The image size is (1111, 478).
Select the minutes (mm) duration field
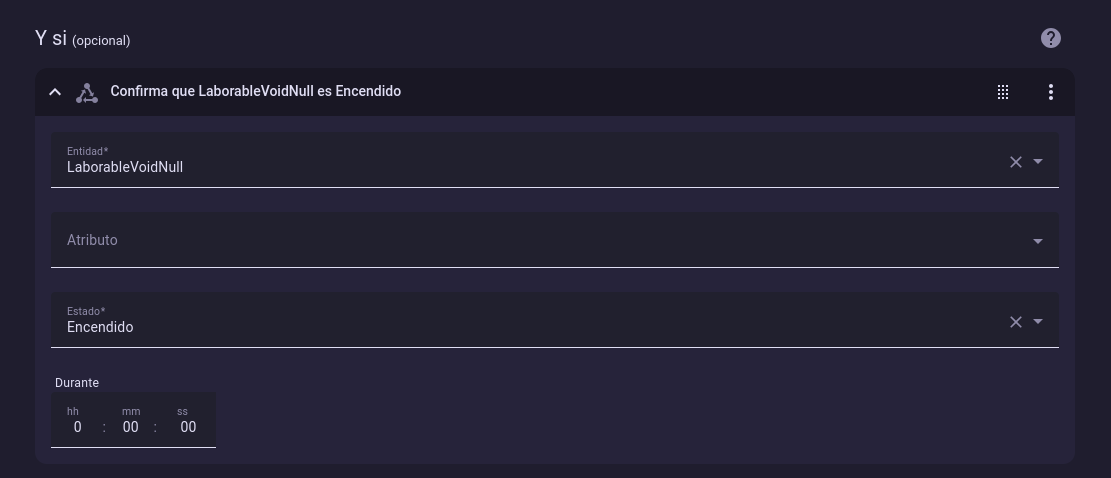pos(130,427)
